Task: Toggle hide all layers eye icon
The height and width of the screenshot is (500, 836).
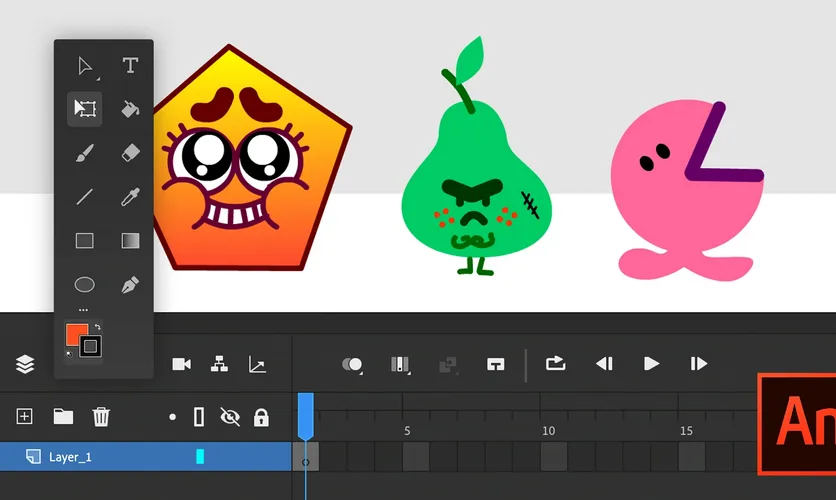Action: click(x=229, y=416)
